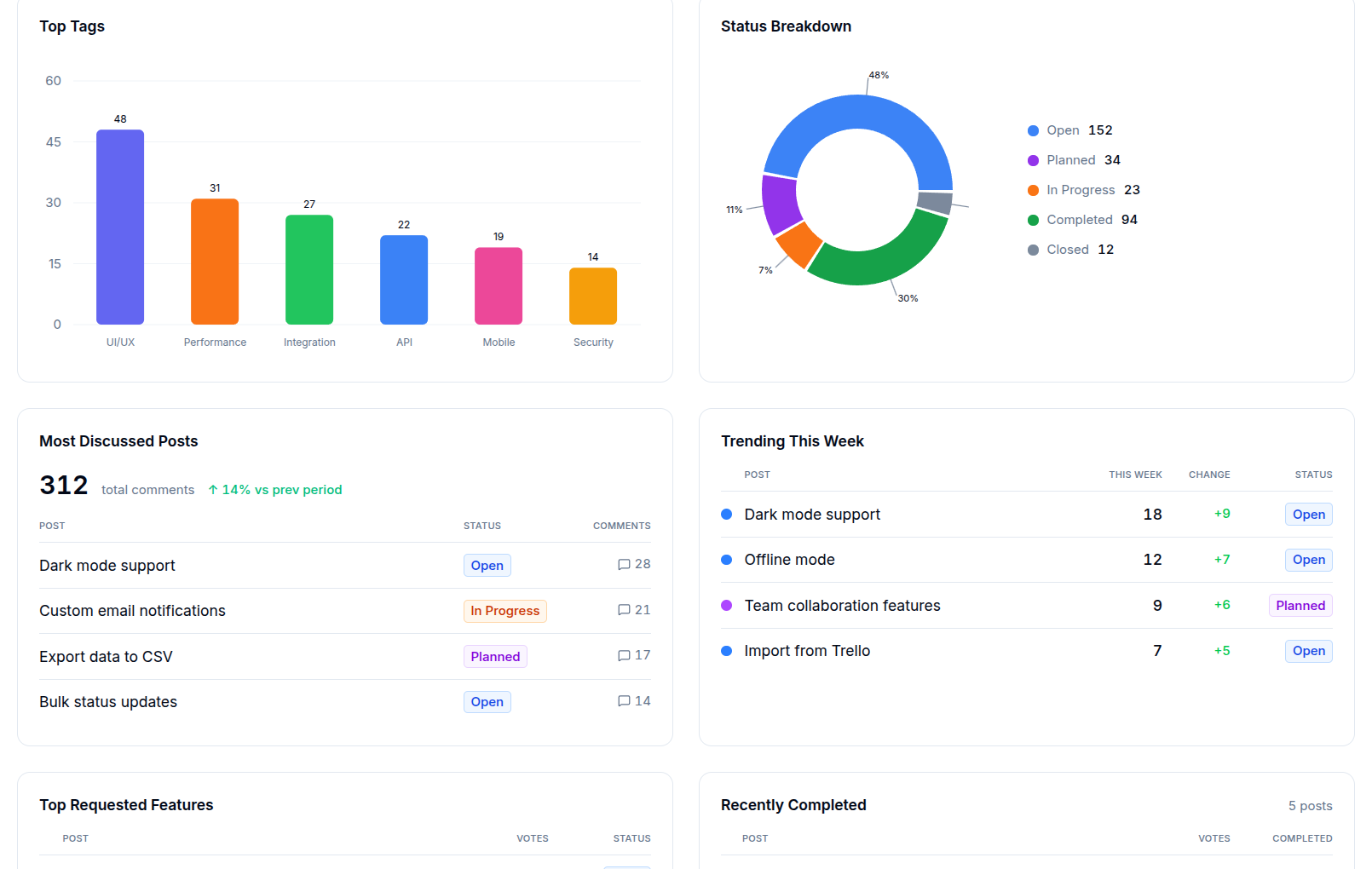Click the '+6' change value
Screen dimensions: 1372x869
tap(1222, 605)
